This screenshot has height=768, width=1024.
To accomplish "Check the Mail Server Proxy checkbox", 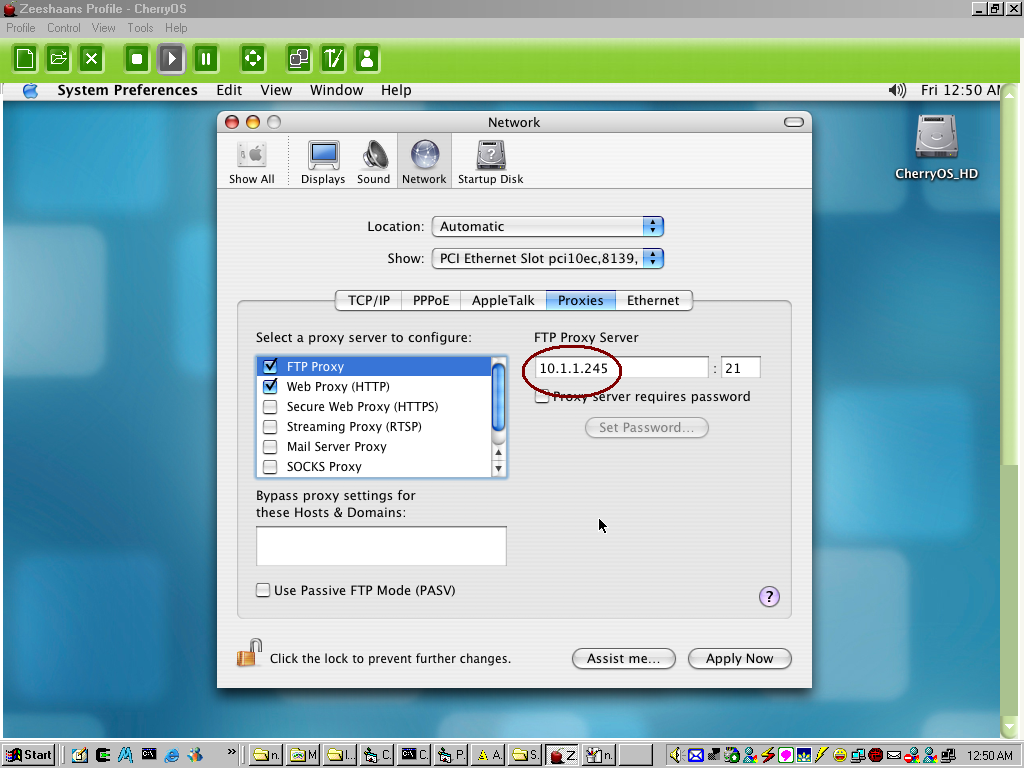I will 270,447.
